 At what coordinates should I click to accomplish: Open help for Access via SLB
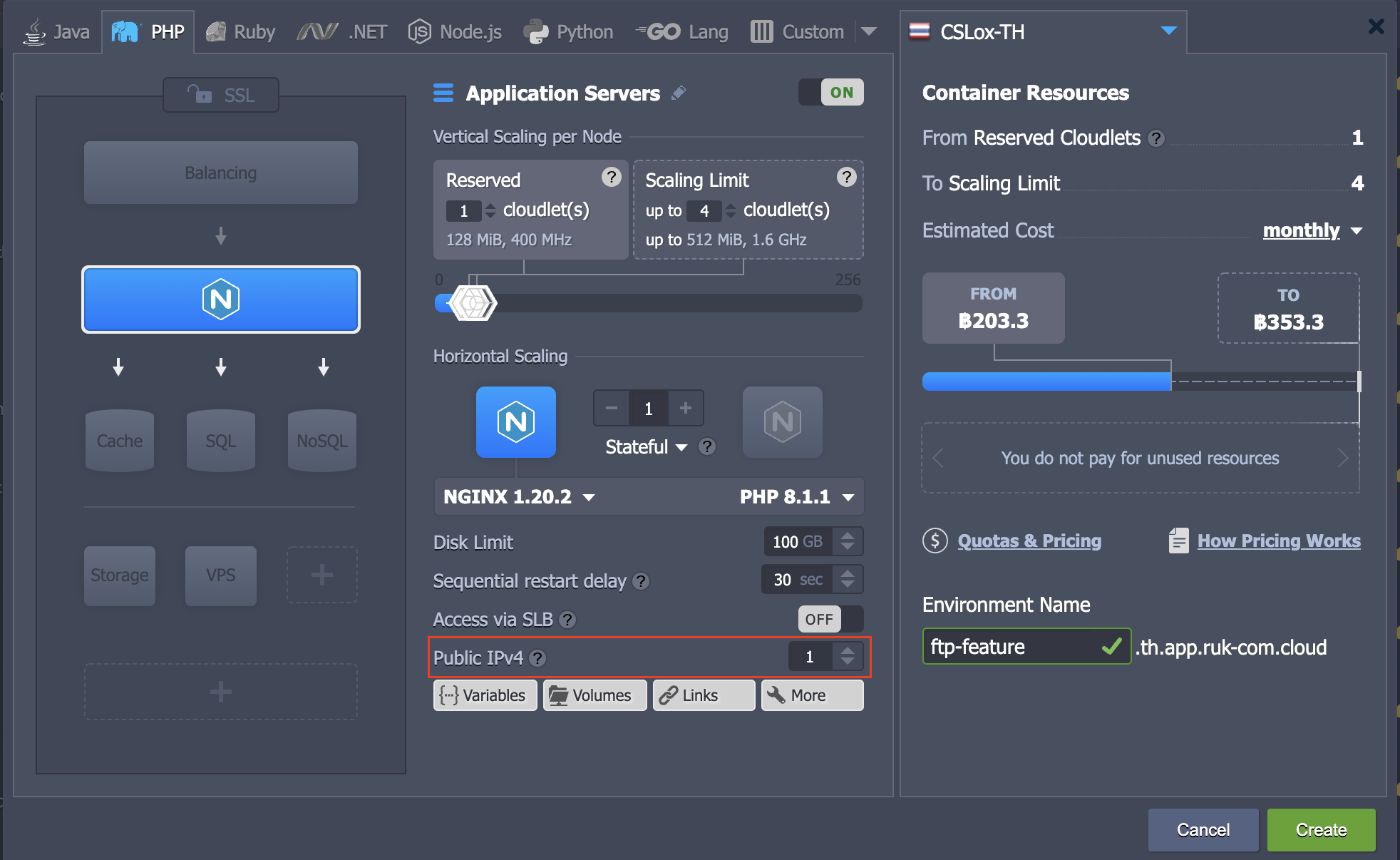coord(567,620)
